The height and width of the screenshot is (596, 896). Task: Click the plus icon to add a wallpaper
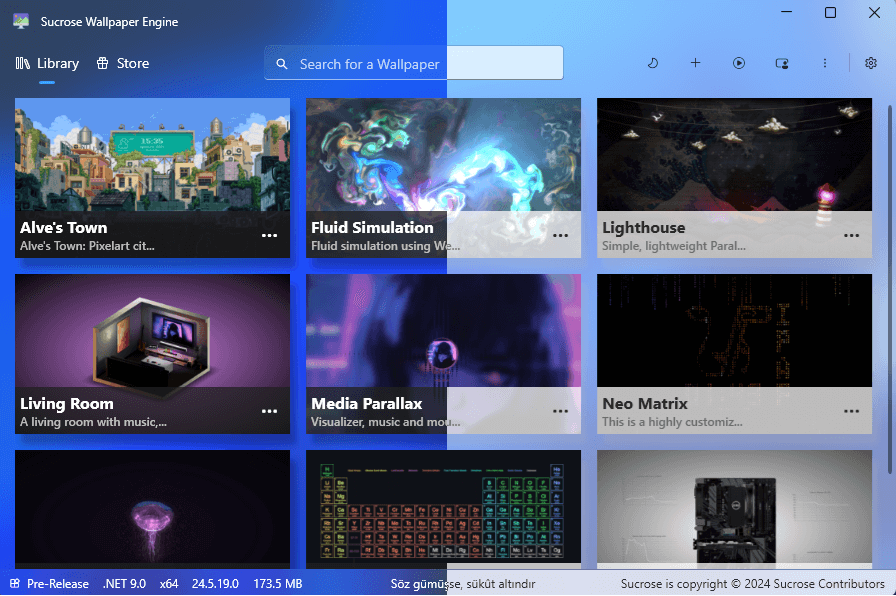(696, 63)
